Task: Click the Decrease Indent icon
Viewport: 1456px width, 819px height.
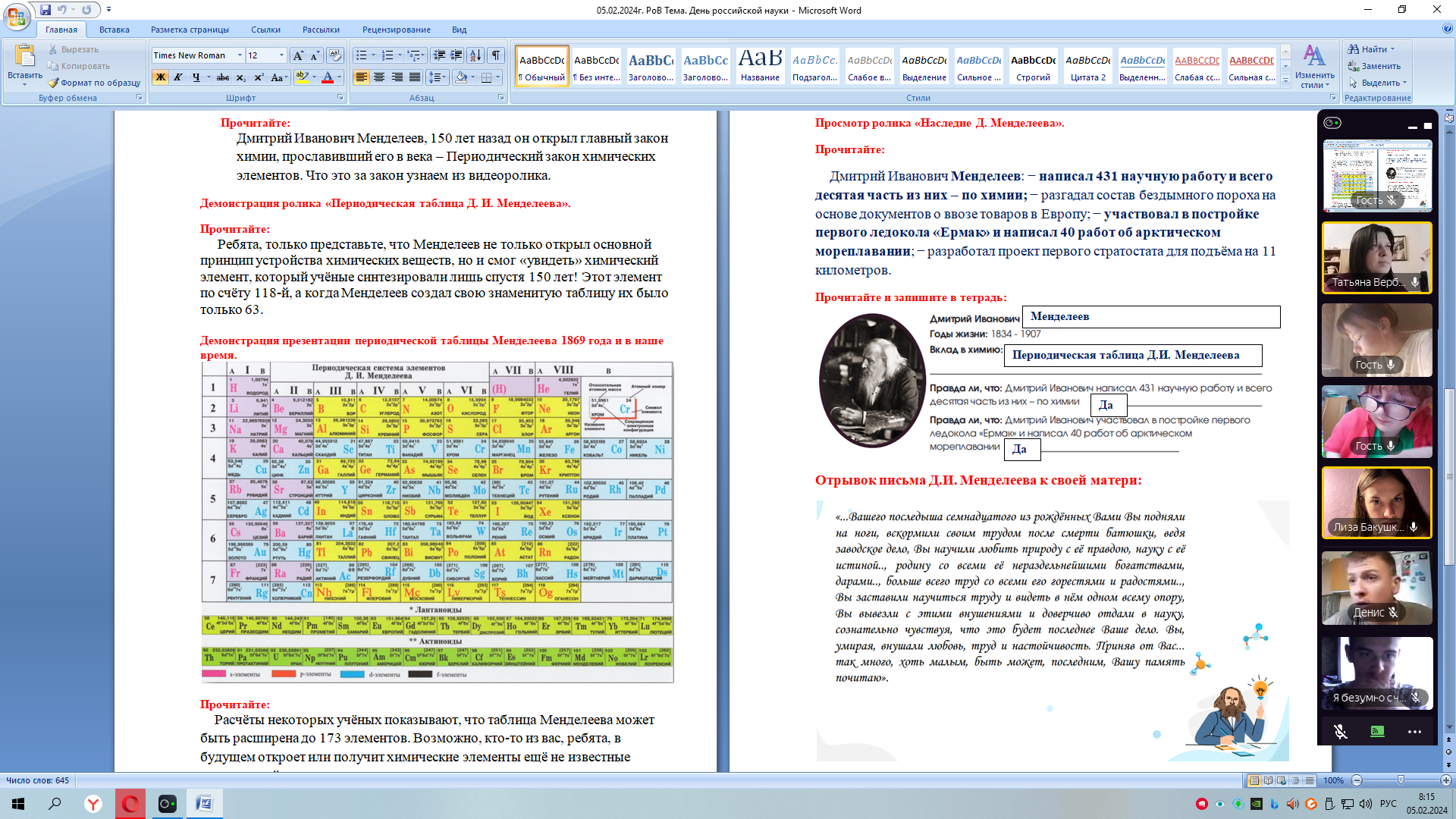Action: pyautogui.click(x=439, y=55)
